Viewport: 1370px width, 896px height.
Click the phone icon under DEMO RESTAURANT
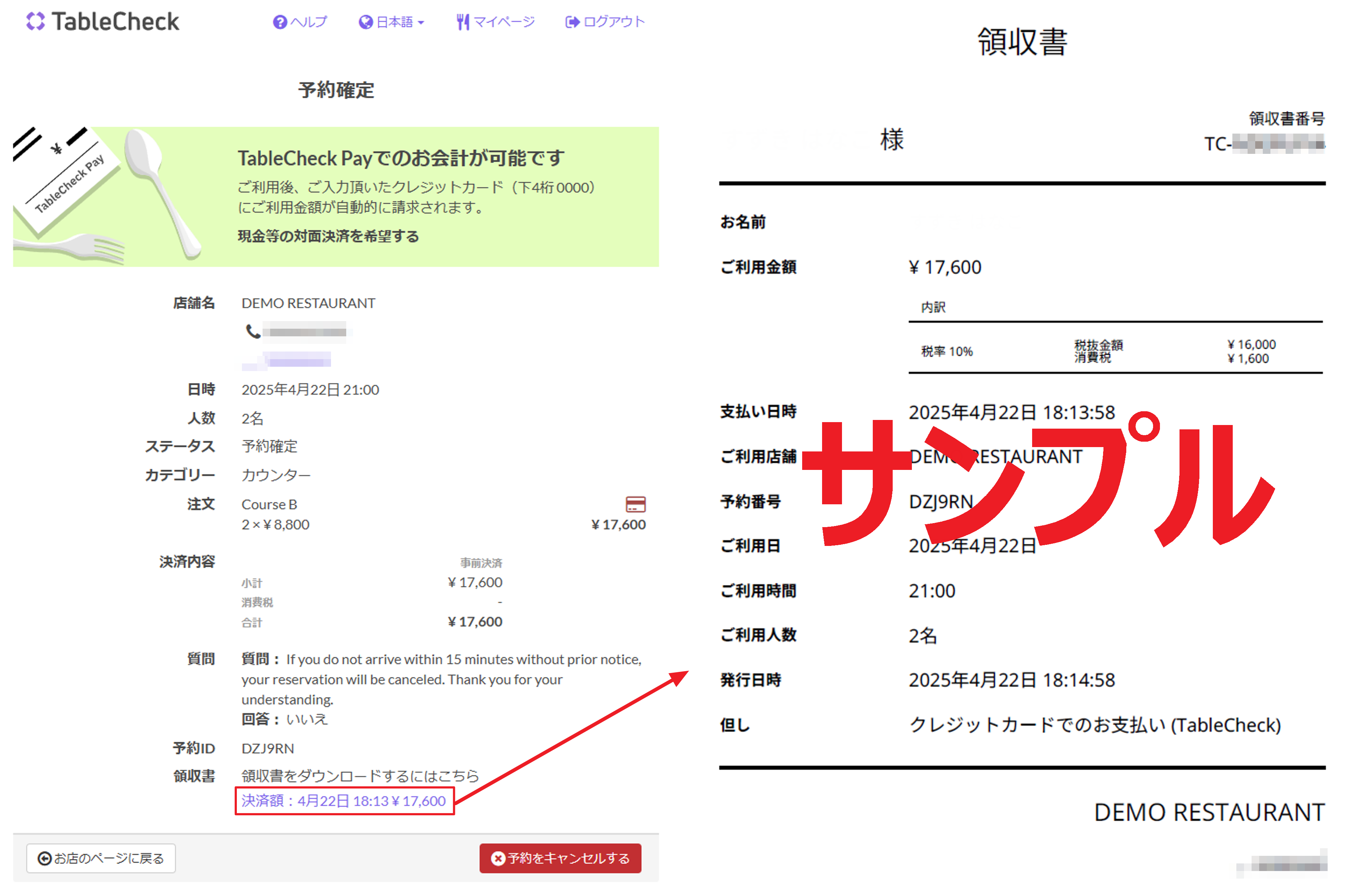point(253,331)
